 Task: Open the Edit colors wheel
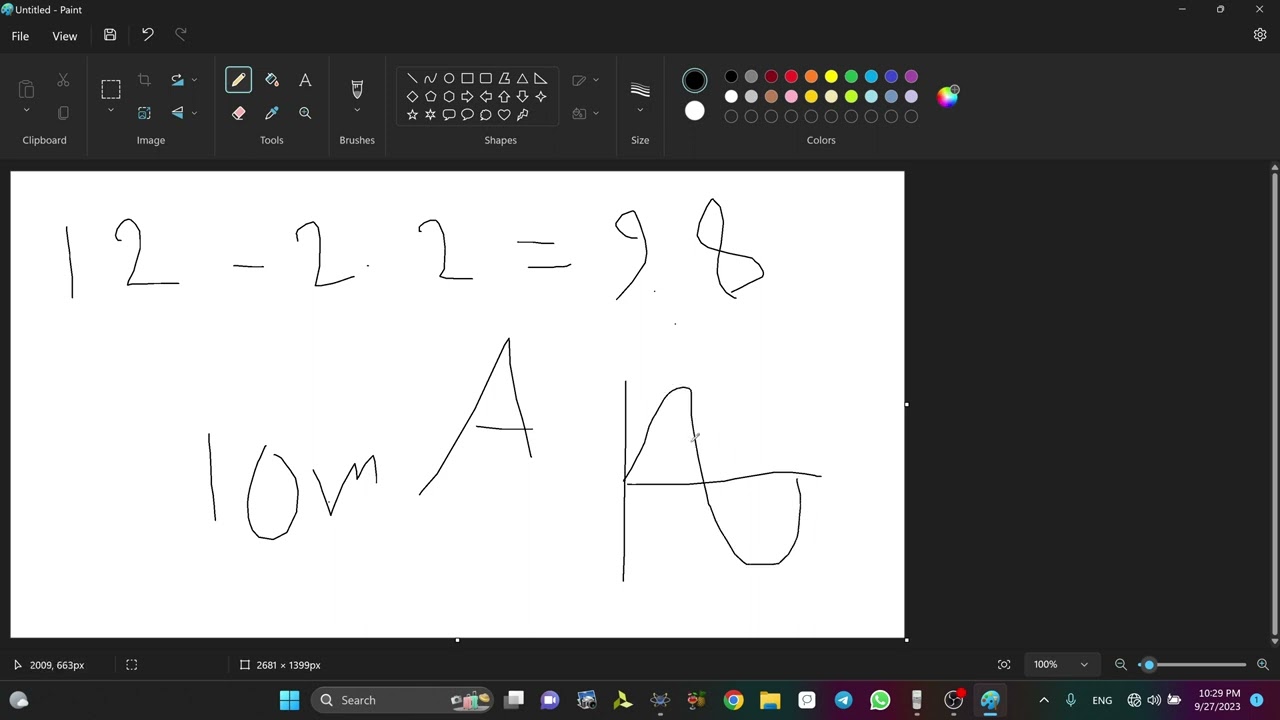947,96
